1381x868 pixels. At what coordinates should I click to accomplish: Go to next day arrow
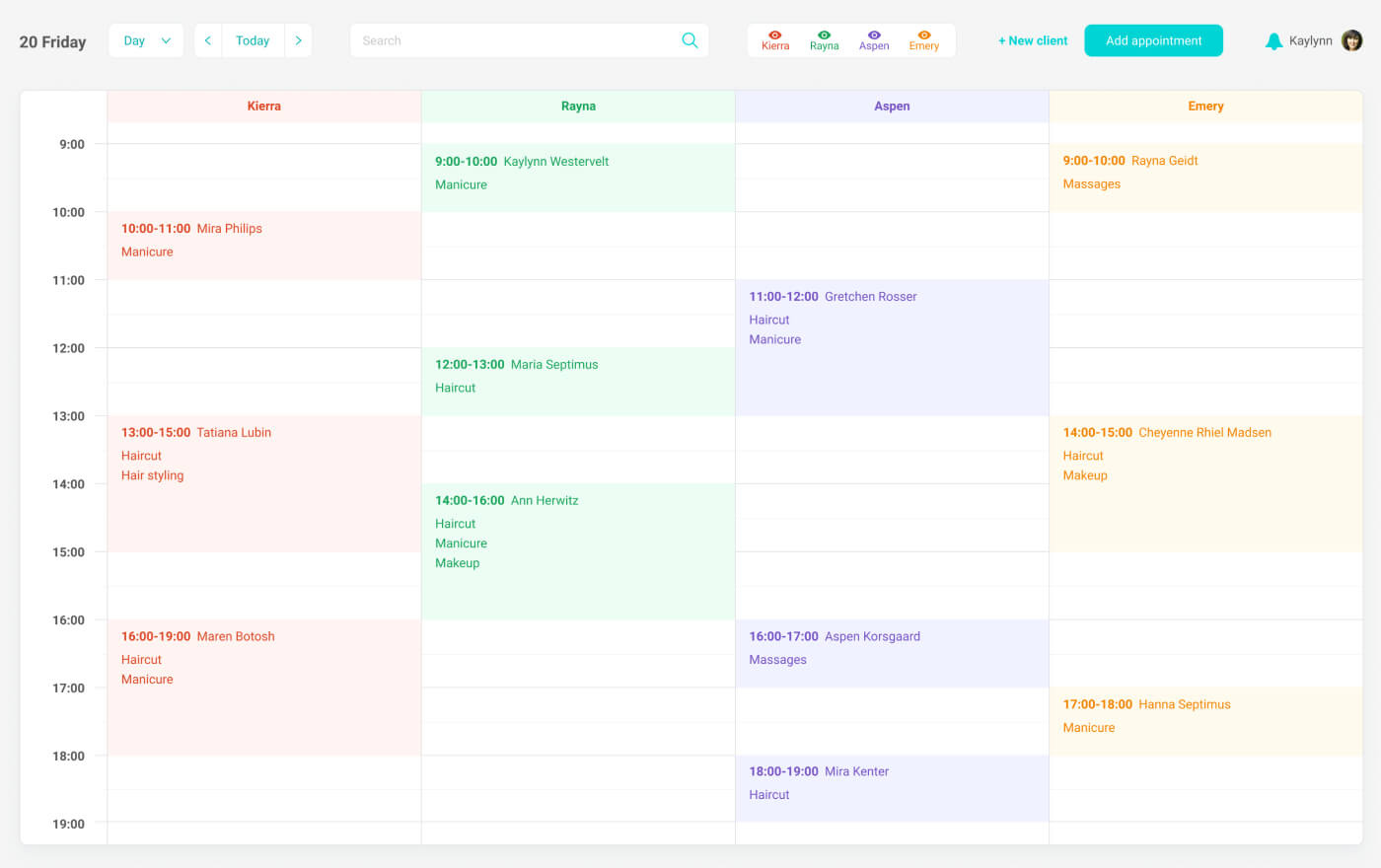click(x=298, y=40)
